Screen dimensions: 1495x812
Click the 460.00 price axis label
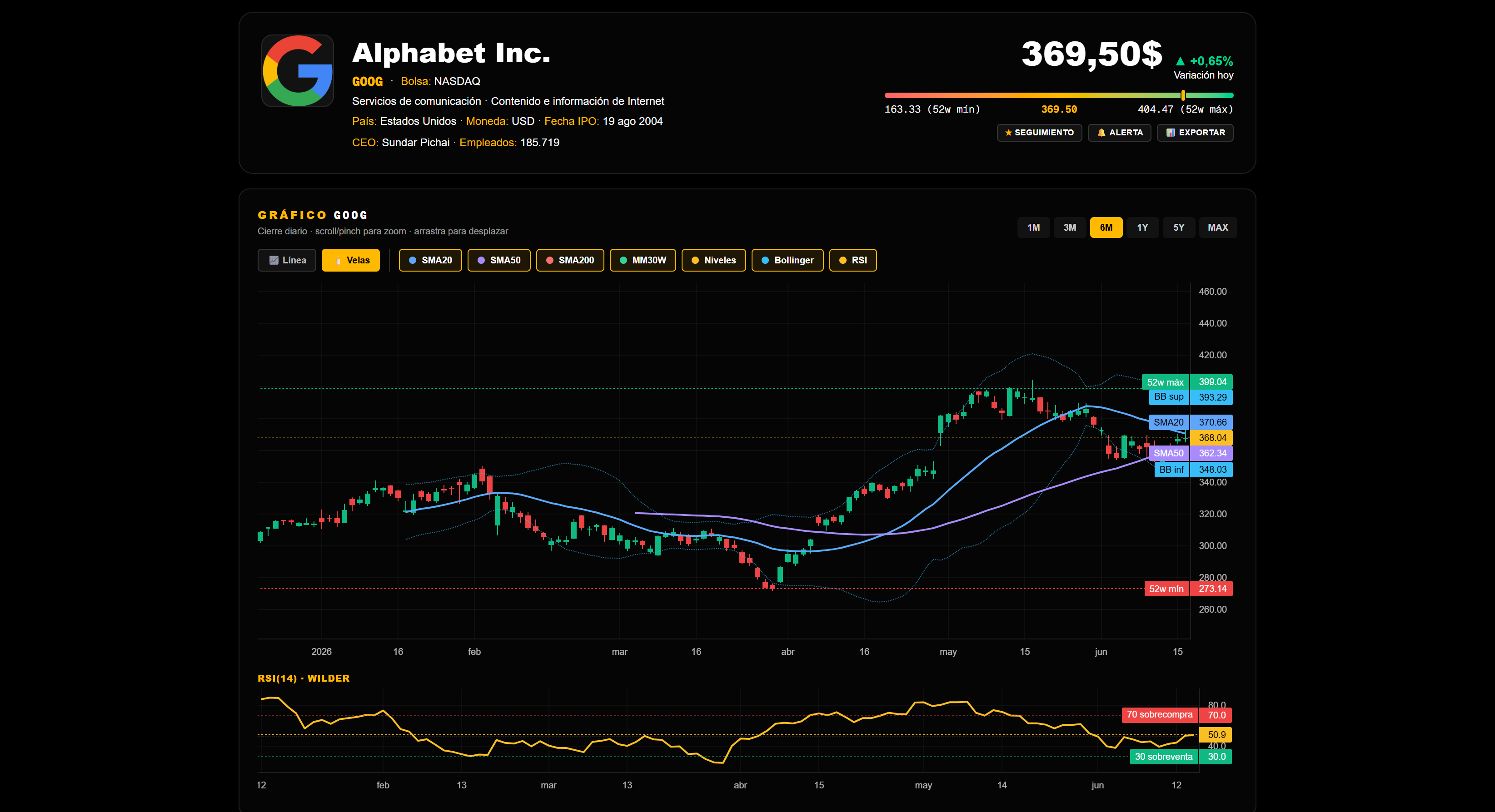pyautogui.click(x=1212, y=292)
